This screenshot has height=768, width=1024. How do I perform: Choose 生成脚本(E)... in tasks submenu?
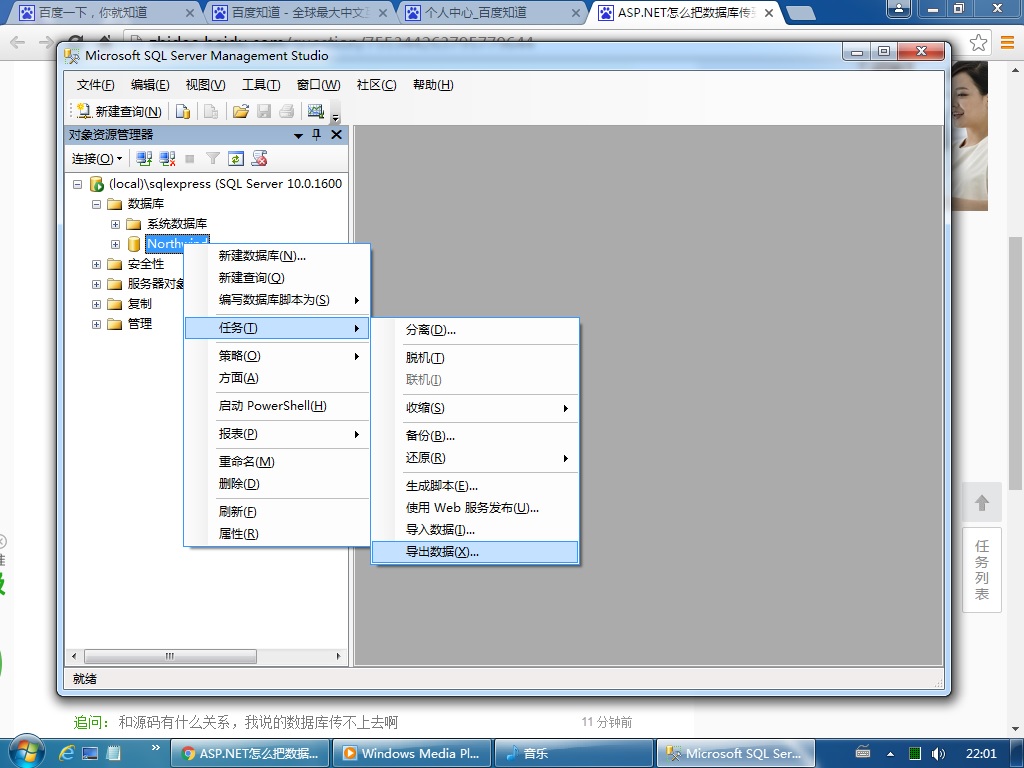[475, 487]
